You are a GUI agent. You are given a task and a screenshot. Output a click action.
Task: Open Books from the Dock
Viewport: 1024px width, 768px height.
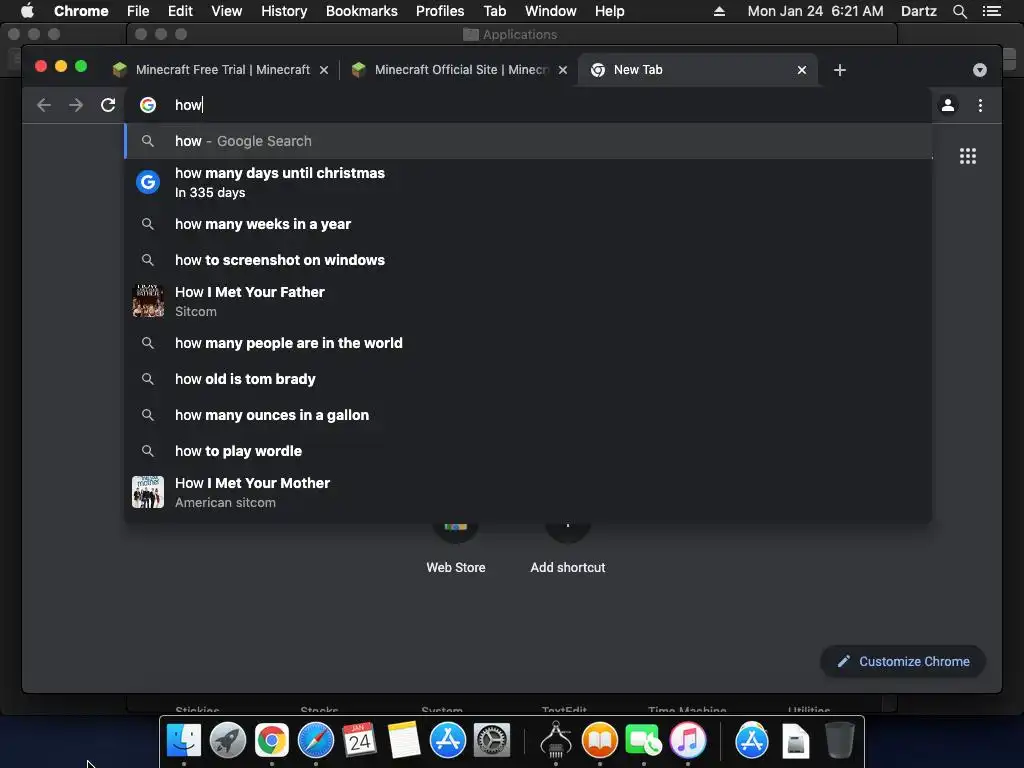tap(600, 741)
